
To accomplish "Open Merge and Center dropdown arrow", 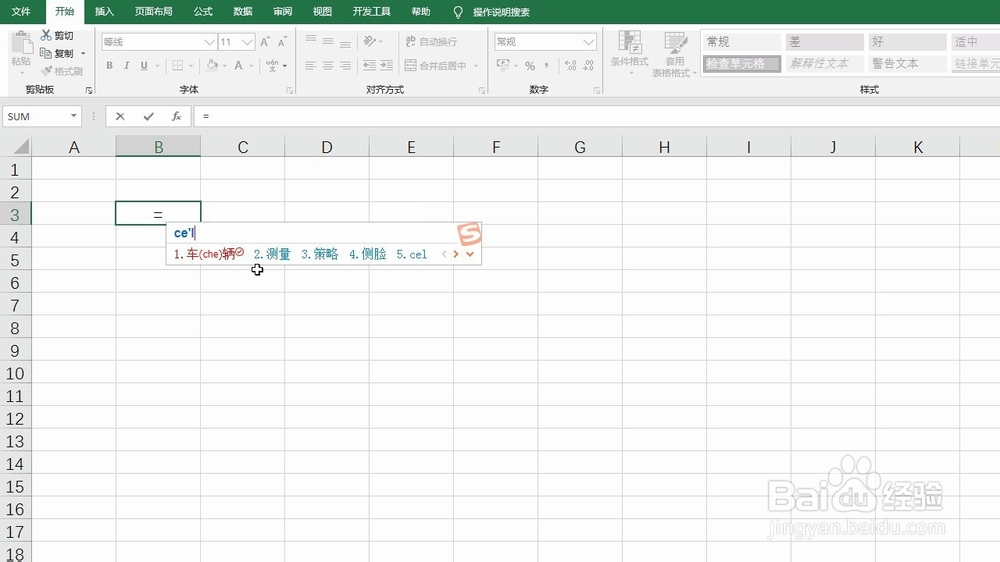I will pyautogui.click(x=476, y=66).
